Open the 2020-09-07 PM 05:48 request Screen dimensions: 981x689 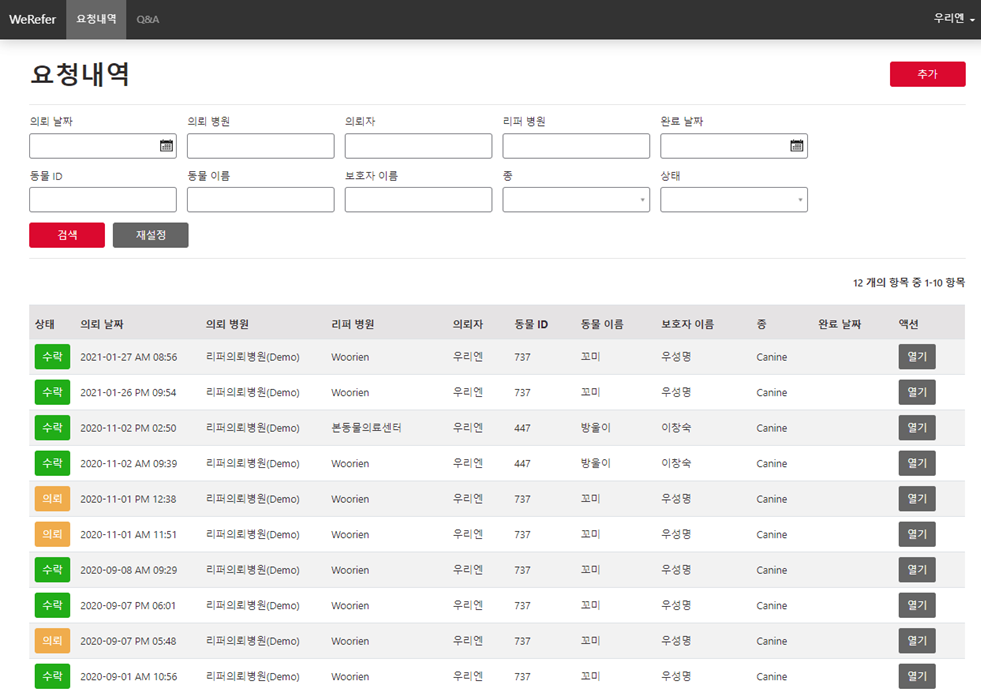click(x=917, y=641)
